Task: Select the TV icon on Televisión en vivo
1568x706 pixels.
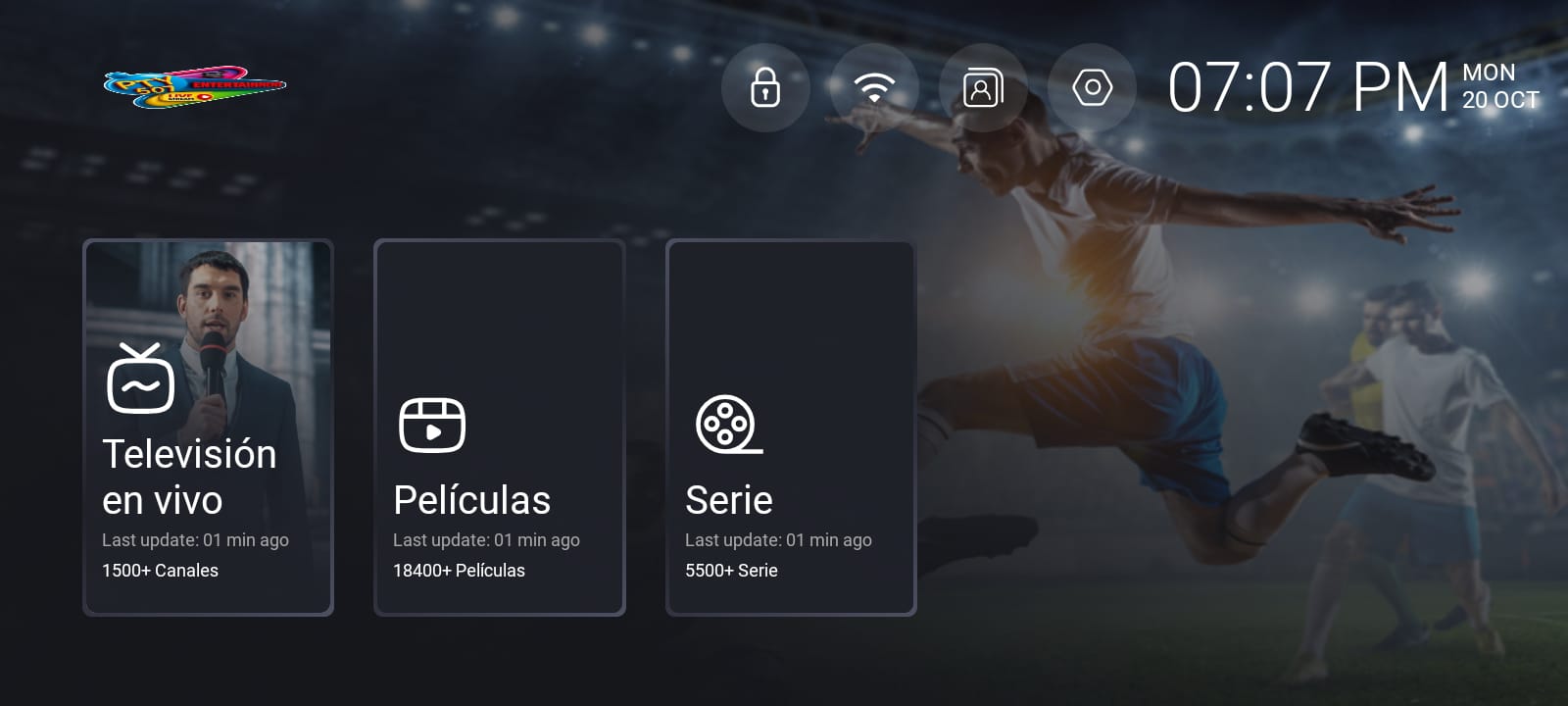Action: coord(140,378)
